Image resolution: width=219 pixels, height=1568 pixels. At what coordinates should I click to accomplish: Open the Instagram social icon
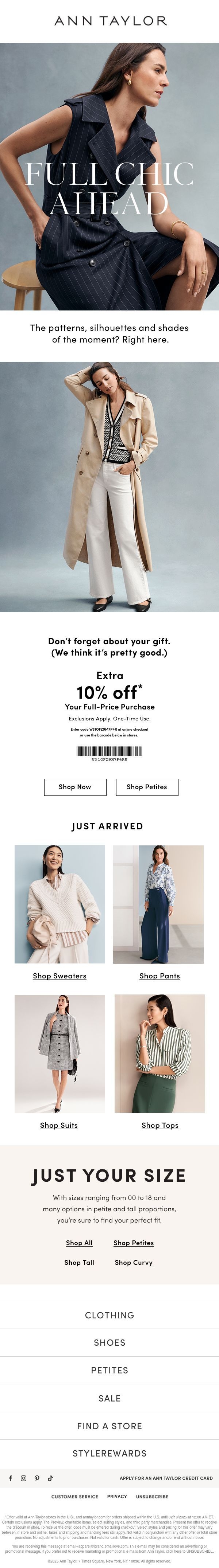pyautogui.click(x=24, y=1478)
